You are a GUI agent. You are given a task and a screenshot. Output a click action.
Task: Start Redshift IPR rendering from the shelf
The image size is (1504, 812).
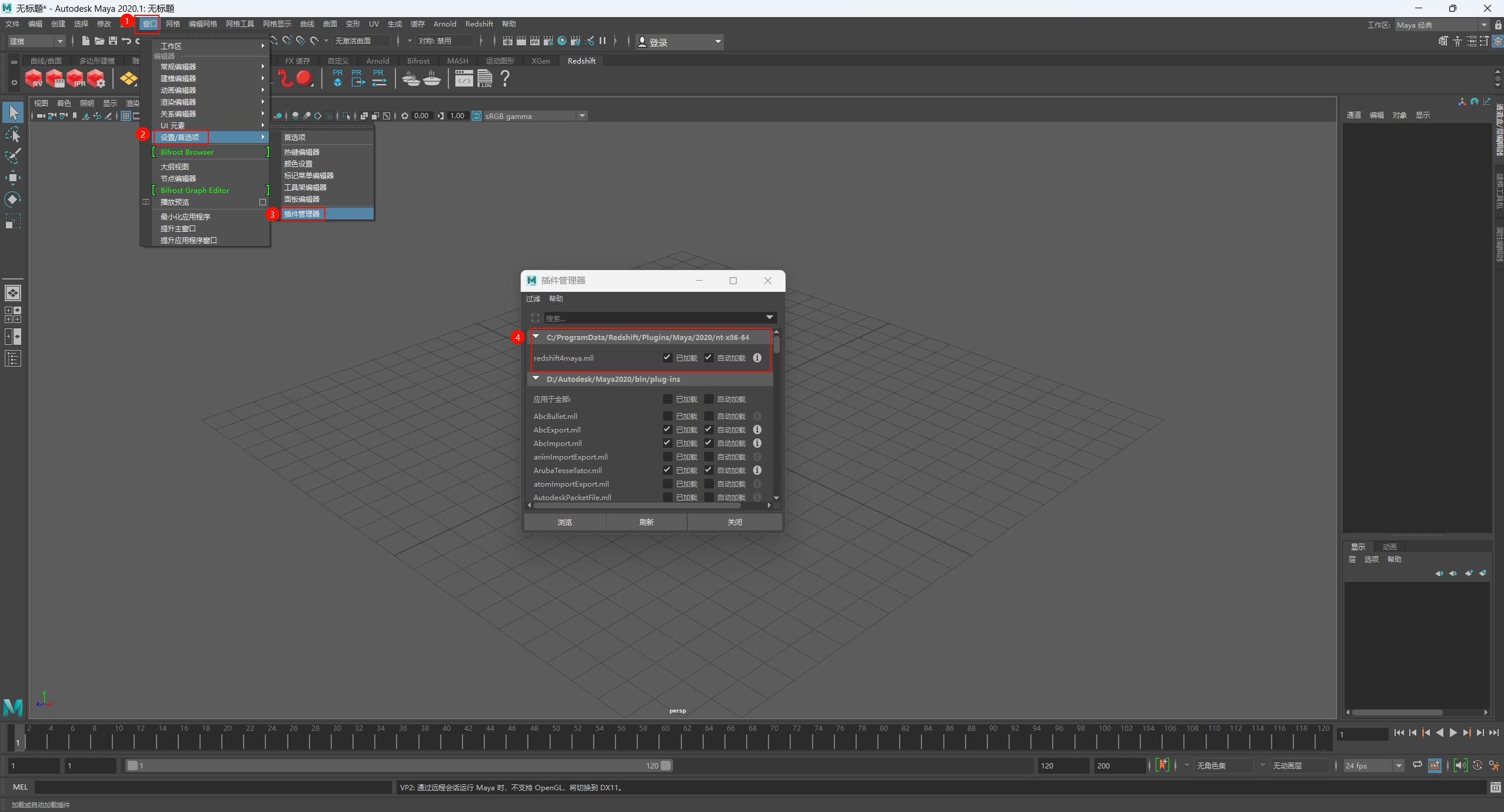[75, 79]
